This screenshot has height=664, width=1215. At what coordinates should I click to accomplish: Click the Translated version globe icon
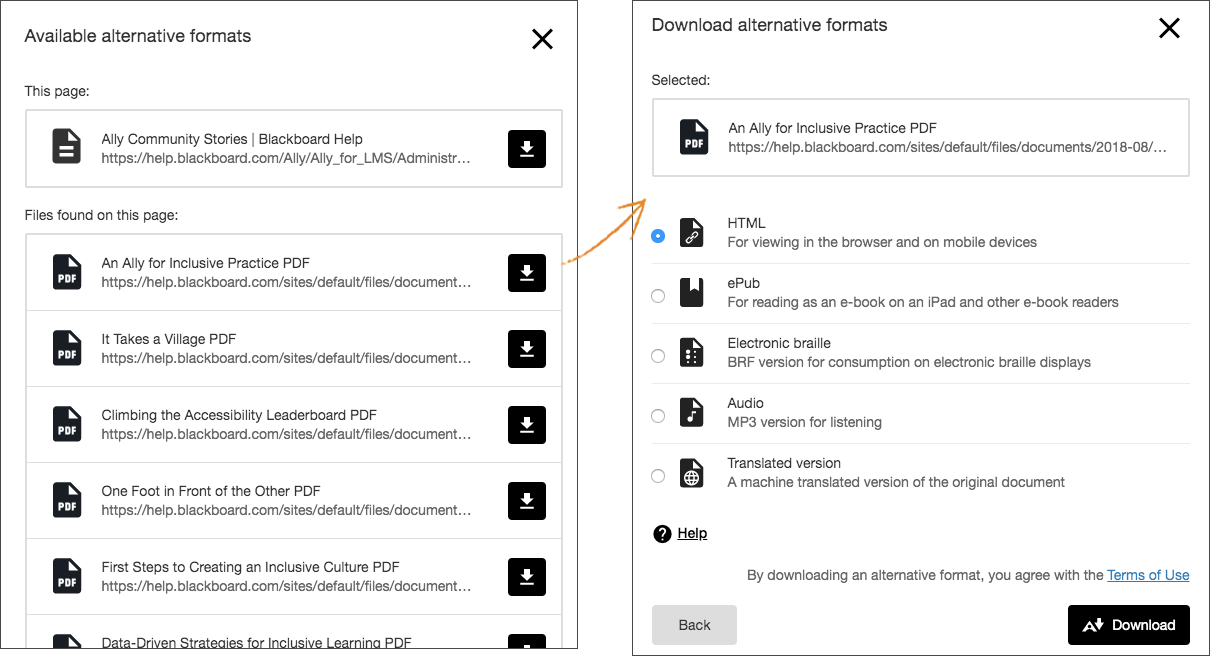point(691,470)
